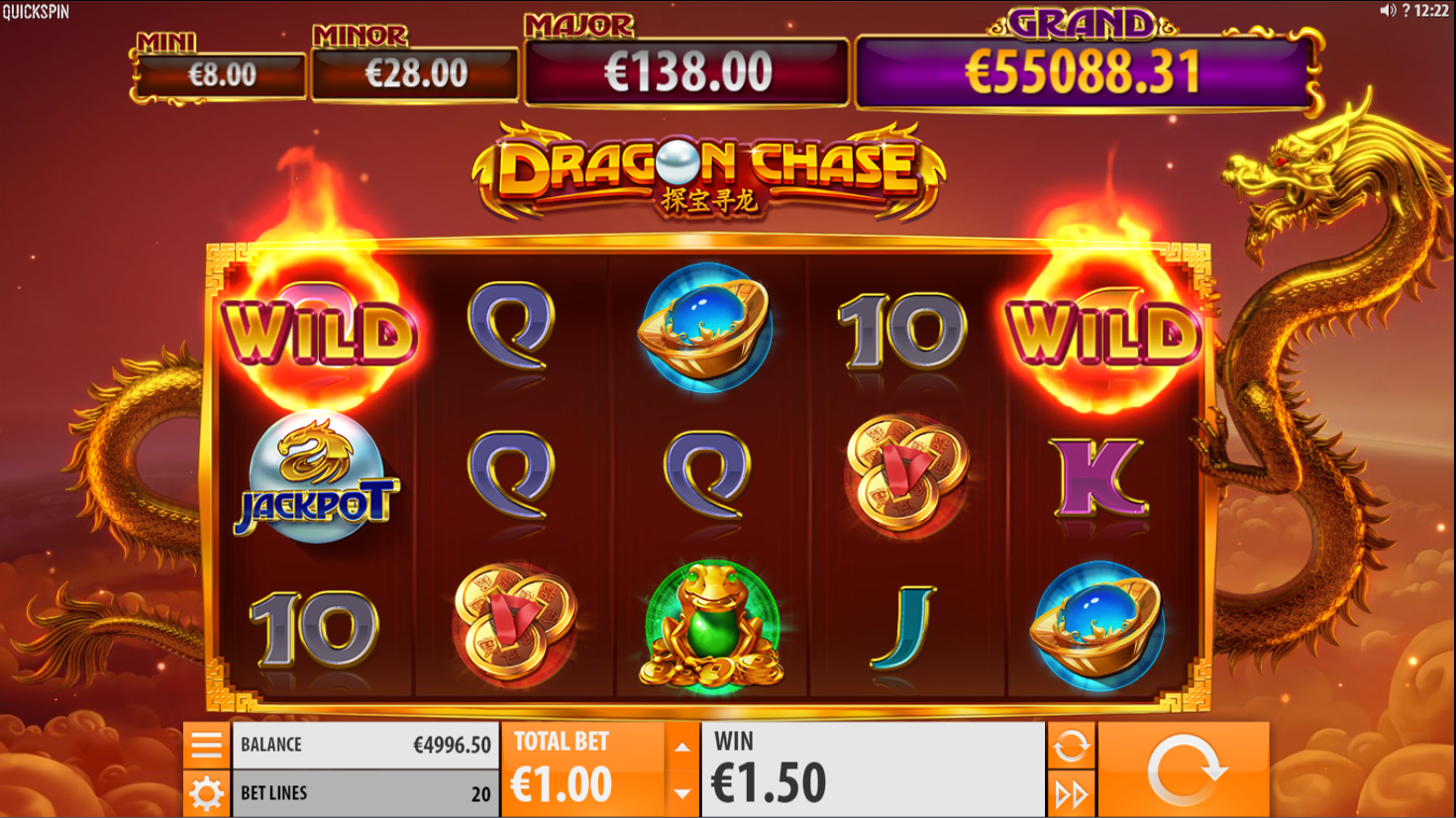Click the Bet Lines 20 field
The width and height of the screenshot is (1456, 818).
click(365, 793)
